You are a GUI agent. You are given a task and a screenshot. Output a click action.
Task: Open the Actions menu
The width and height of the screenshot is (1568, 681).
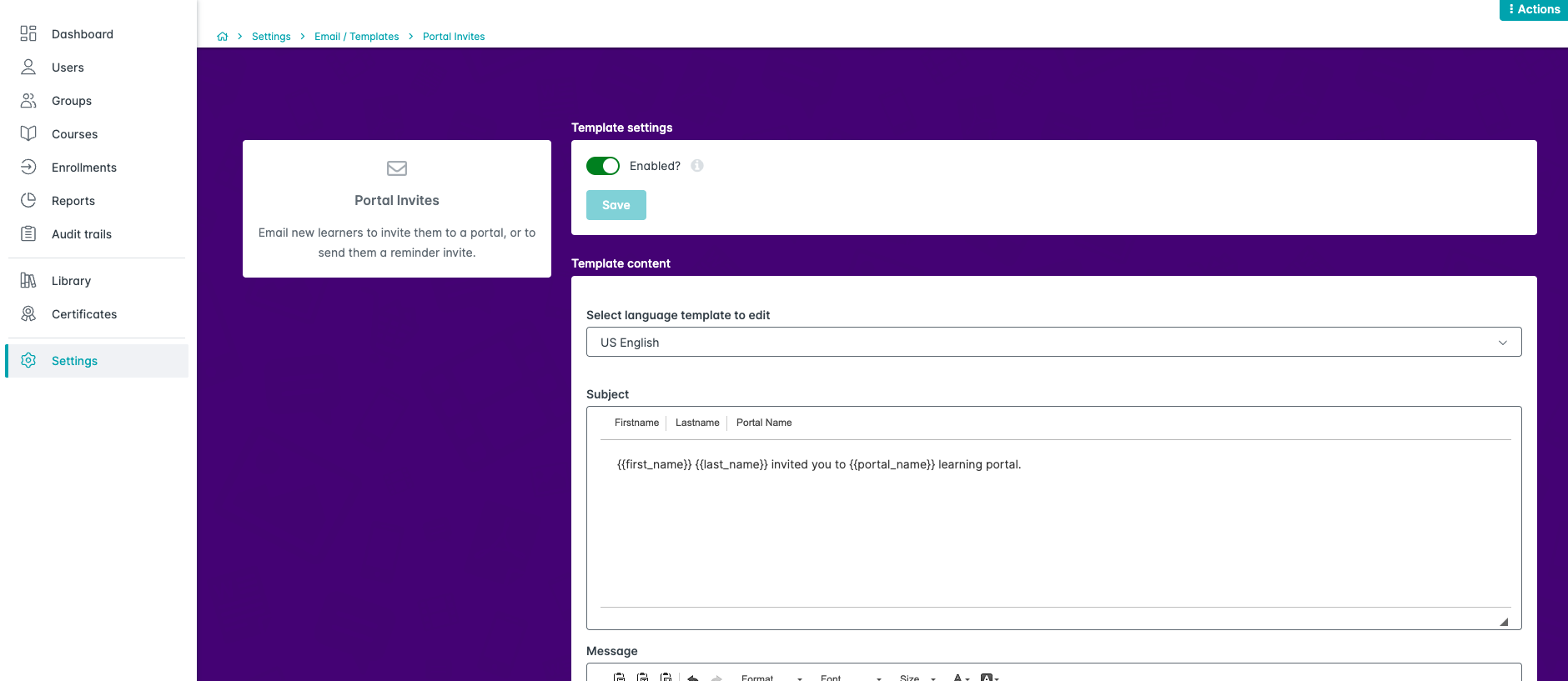[x=1533, y=9]
